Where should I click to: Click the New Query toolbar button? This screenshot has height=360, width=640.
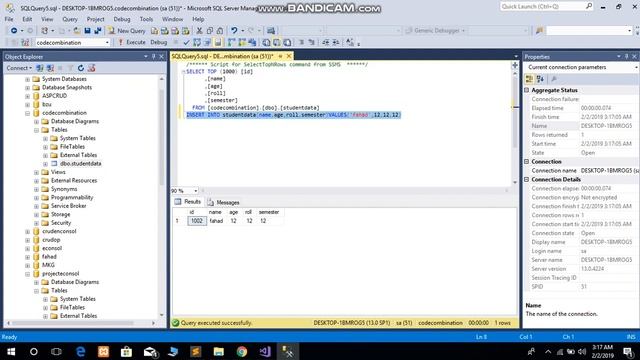coord(127,31)
